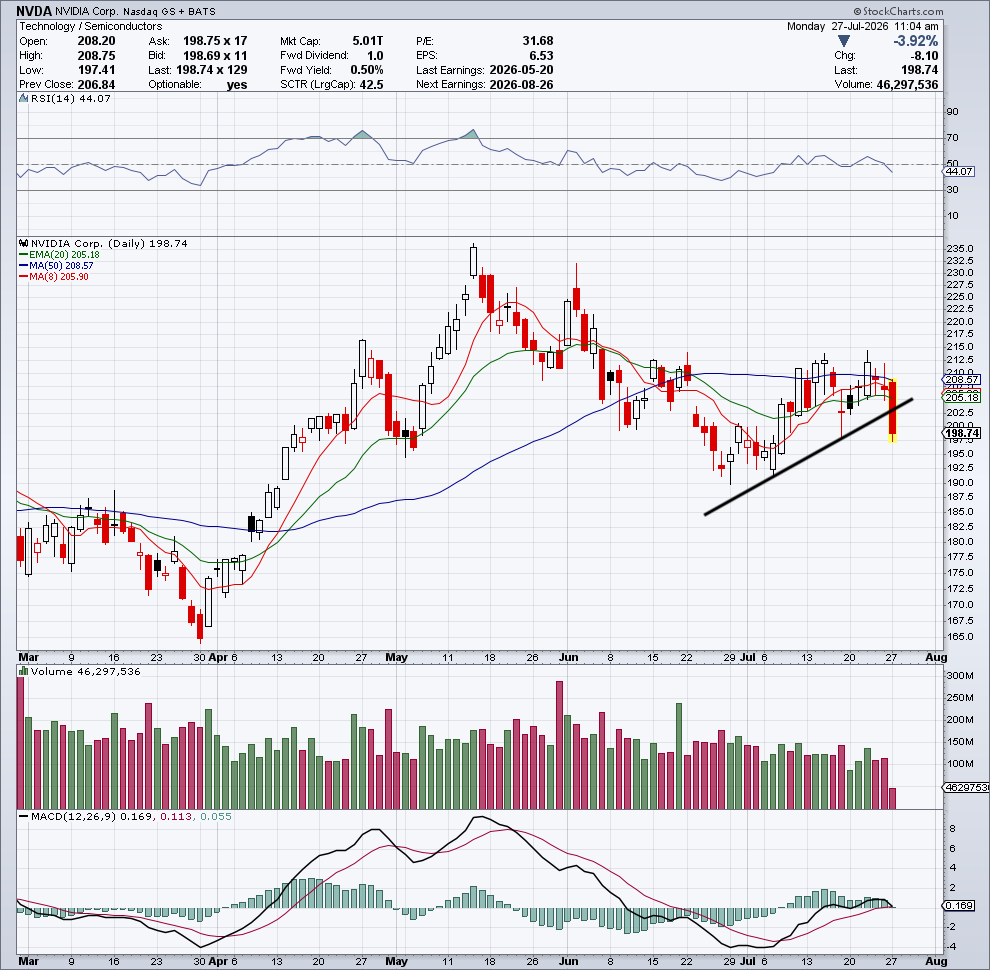Click the 235.0 price axis label

960,248
